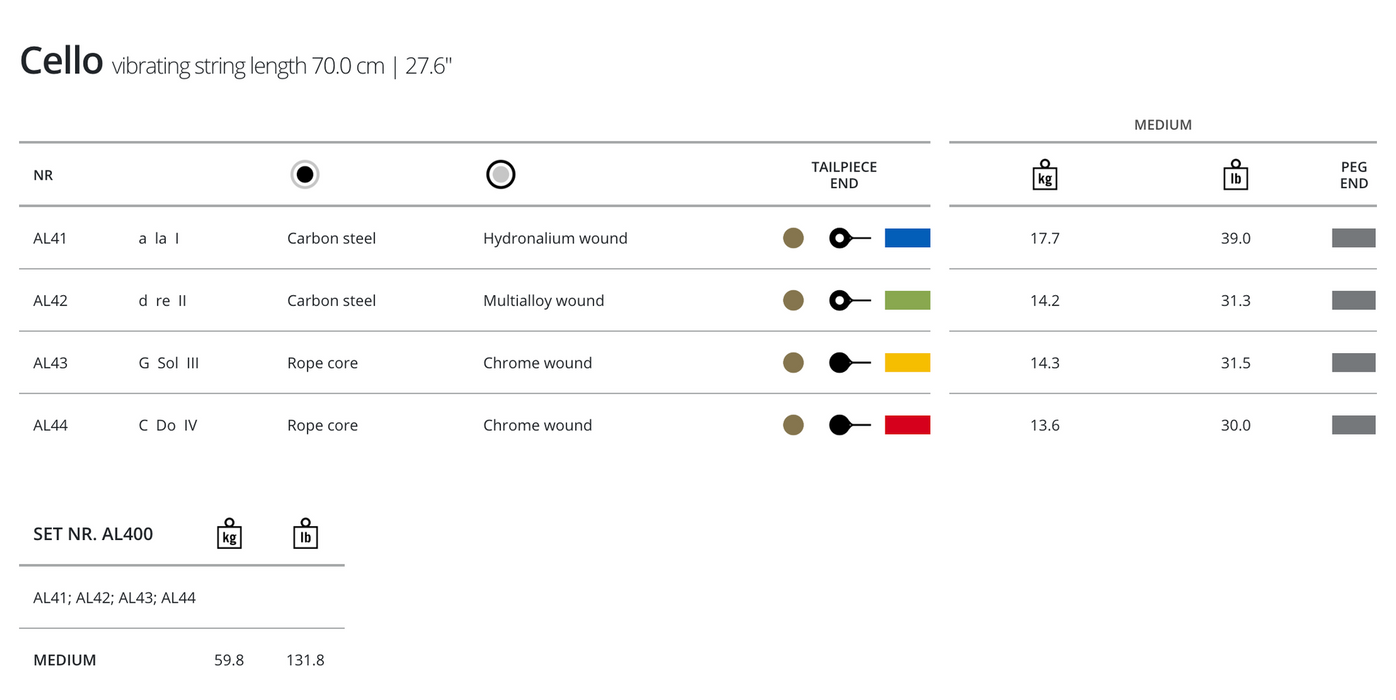Click the red tailpiece swatch for AL44
Screen dimensions: 1396x700
click(907, 425)
